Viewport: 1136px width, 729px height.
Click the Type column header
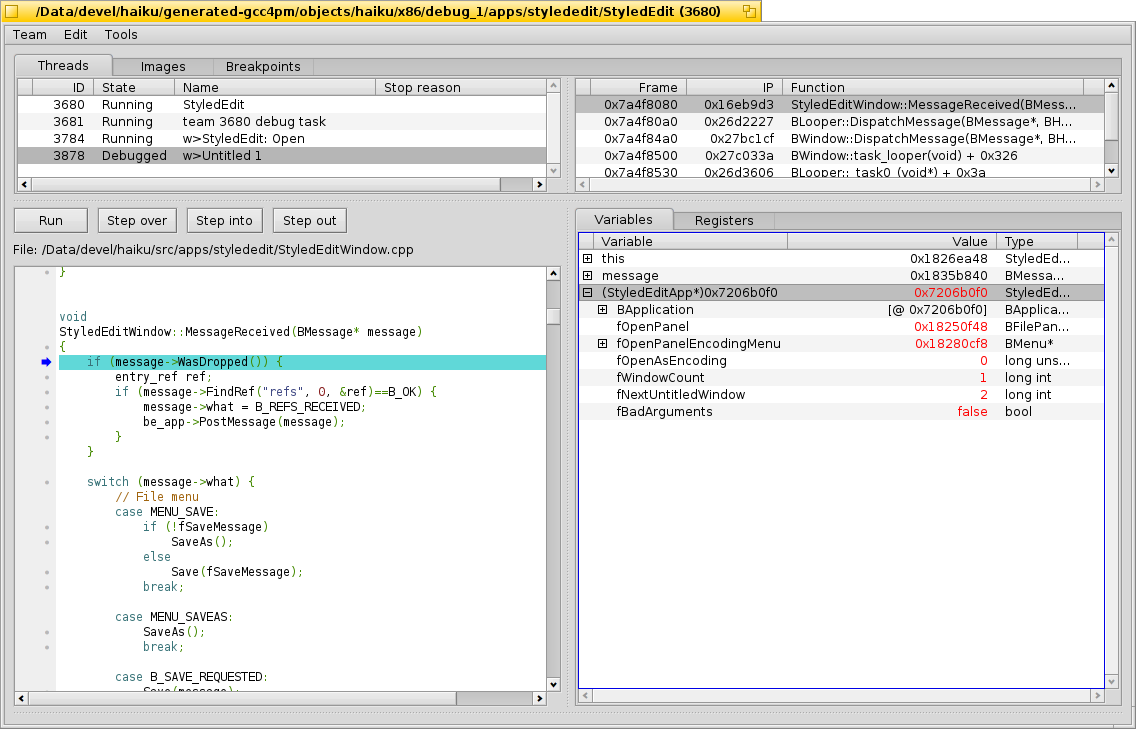click(x=1037, y=241)
